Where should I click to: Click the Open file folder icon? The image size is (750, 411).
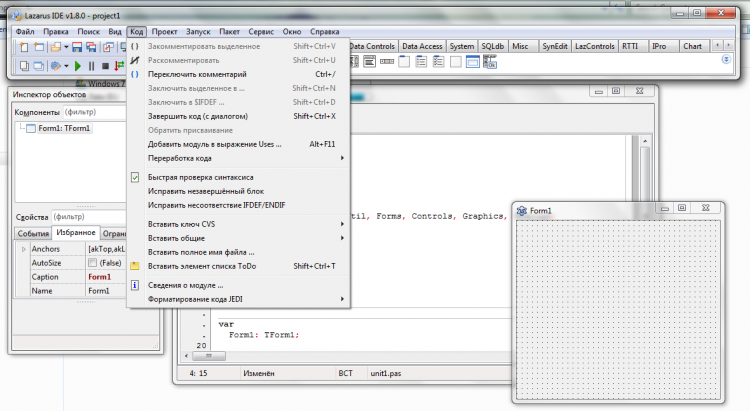point(56,46)
